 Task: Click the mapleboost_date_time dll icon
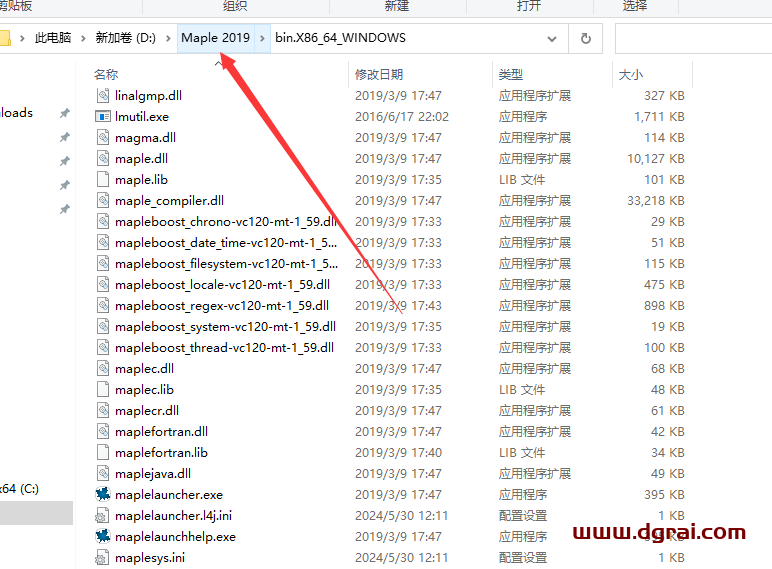pyautogui.click(x=103, y=243)
